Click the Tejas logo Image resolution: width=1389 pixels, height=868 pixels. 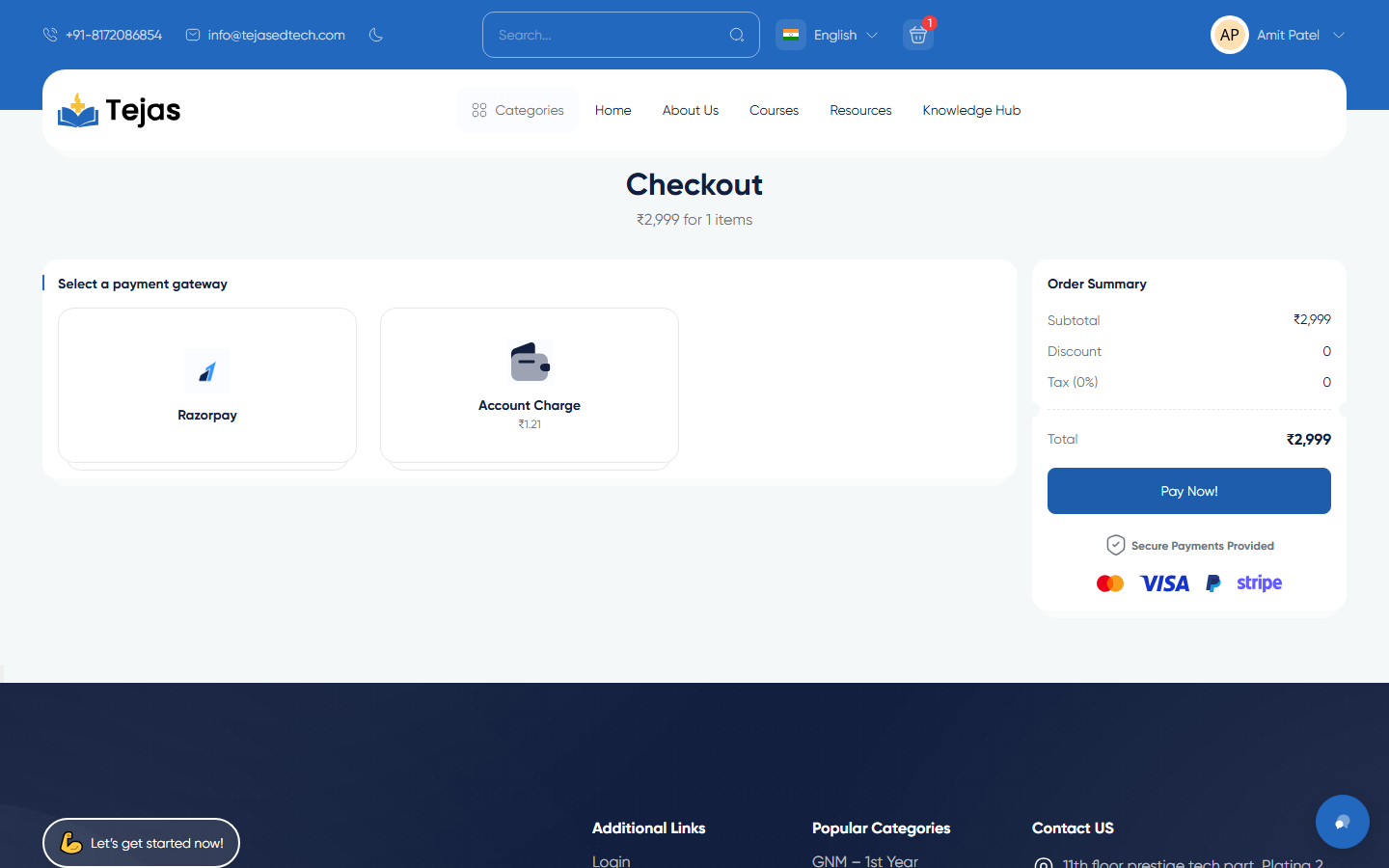[120, 110]
